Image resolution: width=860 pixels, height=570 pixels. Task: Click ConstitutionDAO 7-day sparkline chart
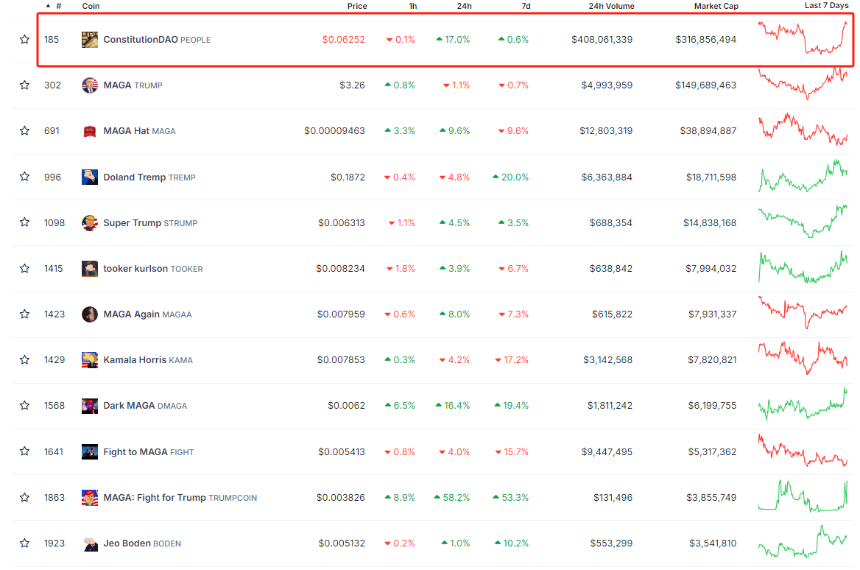coord(803,37)
